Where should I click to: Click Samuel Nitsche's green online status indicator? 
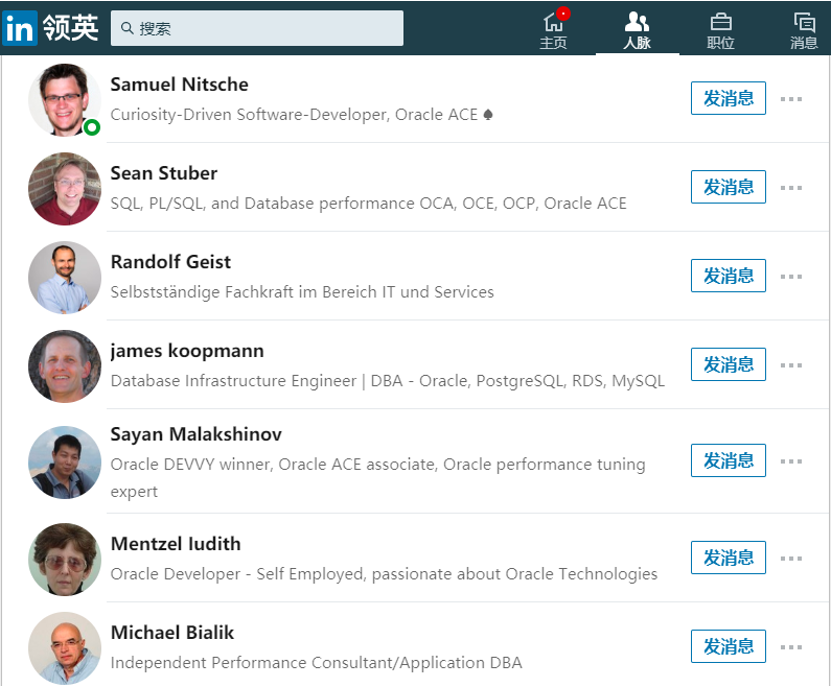[92, 128]
